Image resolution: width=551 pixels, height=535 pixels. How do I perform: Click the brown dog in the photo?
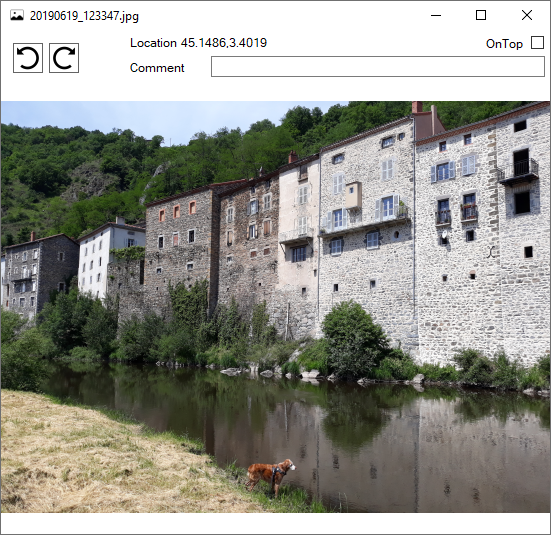click(270, 475)
